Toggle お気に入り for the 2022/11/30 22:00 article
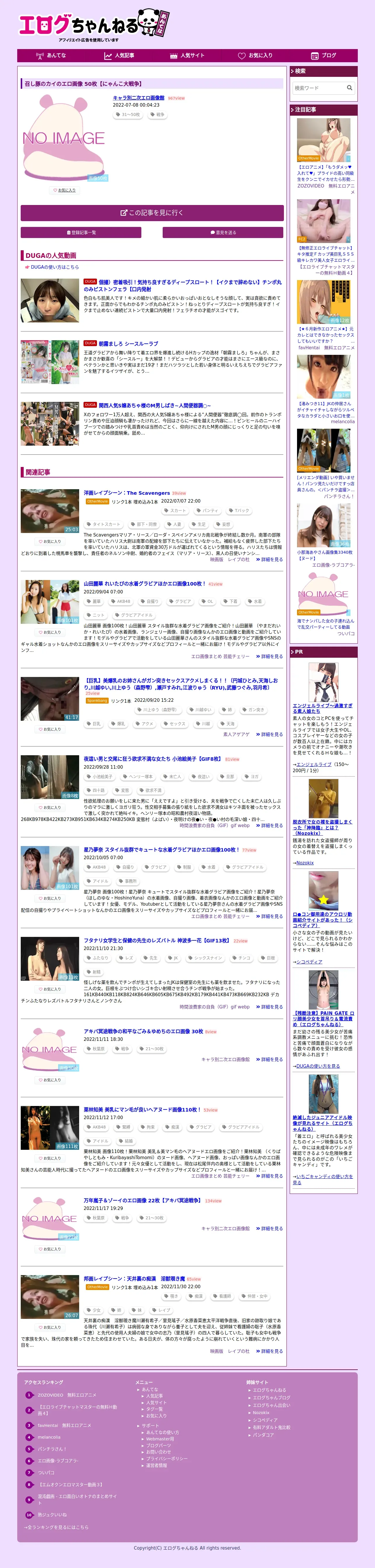Image resolution: width=375 pixels, height=1568 pixels. pos(50,1327)
